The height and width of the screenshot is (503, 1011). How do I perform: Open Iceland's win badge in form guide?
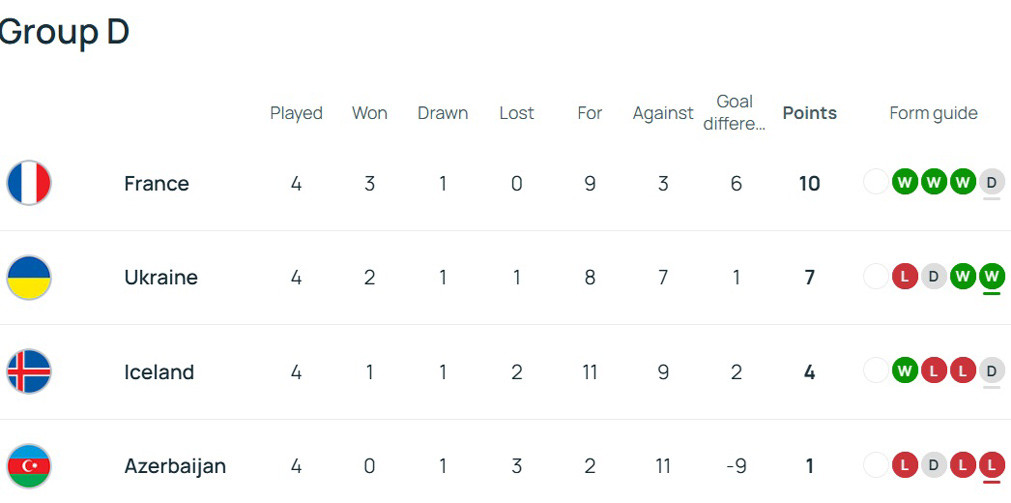(x=904, y=371)
